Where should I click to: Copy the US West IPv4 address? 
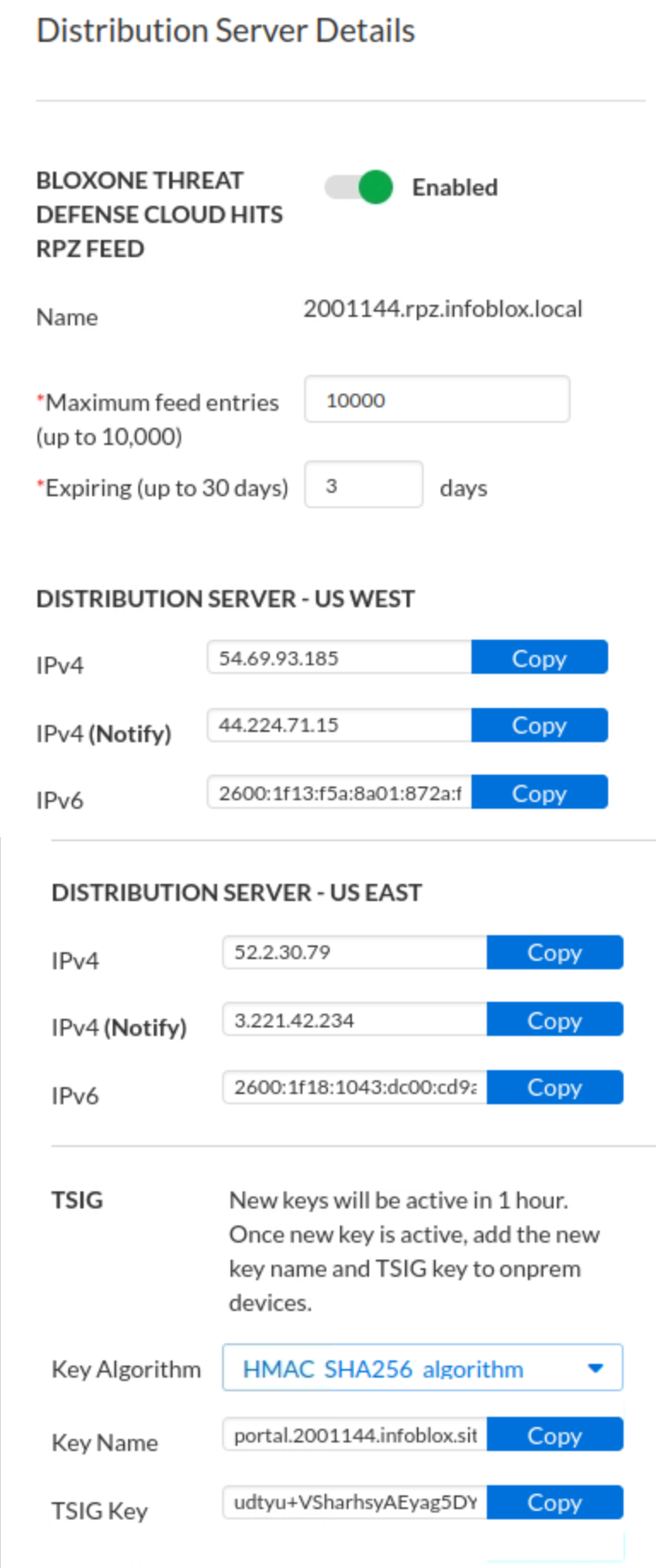(539, 658)
